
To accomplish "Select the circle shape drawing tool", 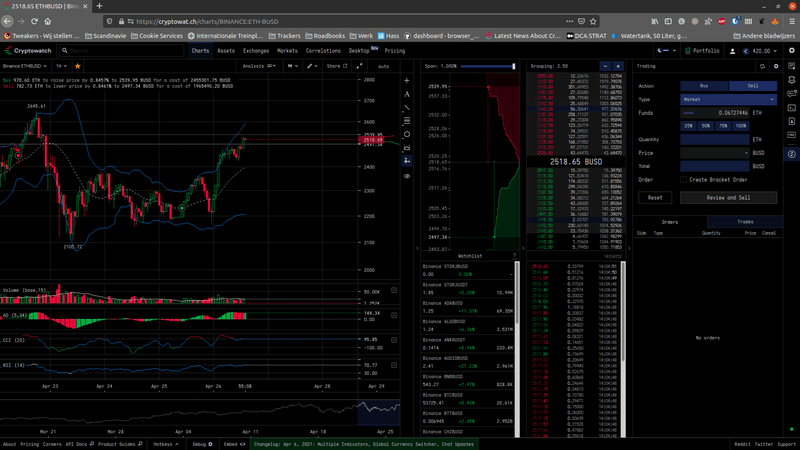I will point(407,134).
